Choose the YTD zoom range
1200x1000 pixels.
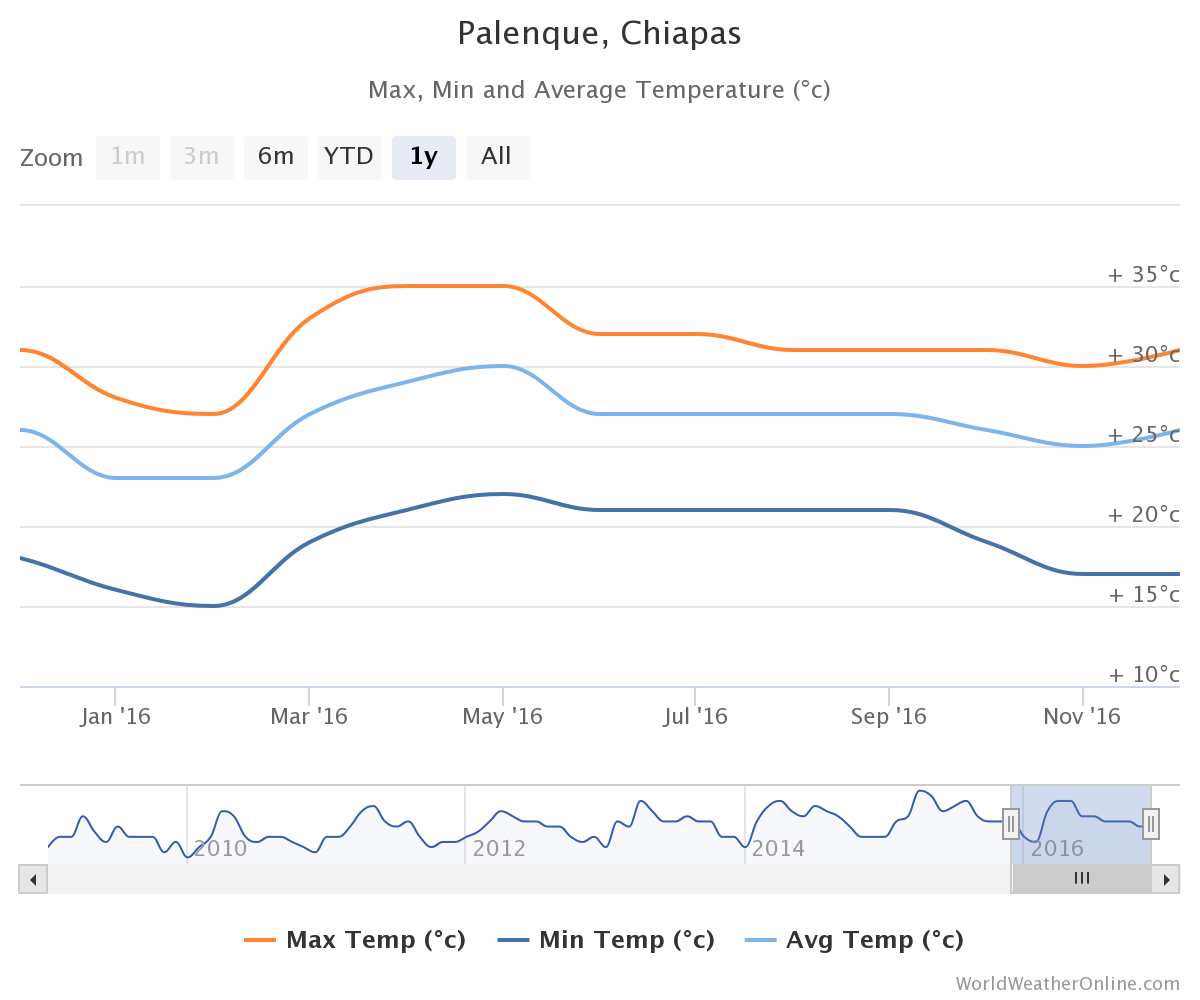pyautogui.click(x=349, y=157)
